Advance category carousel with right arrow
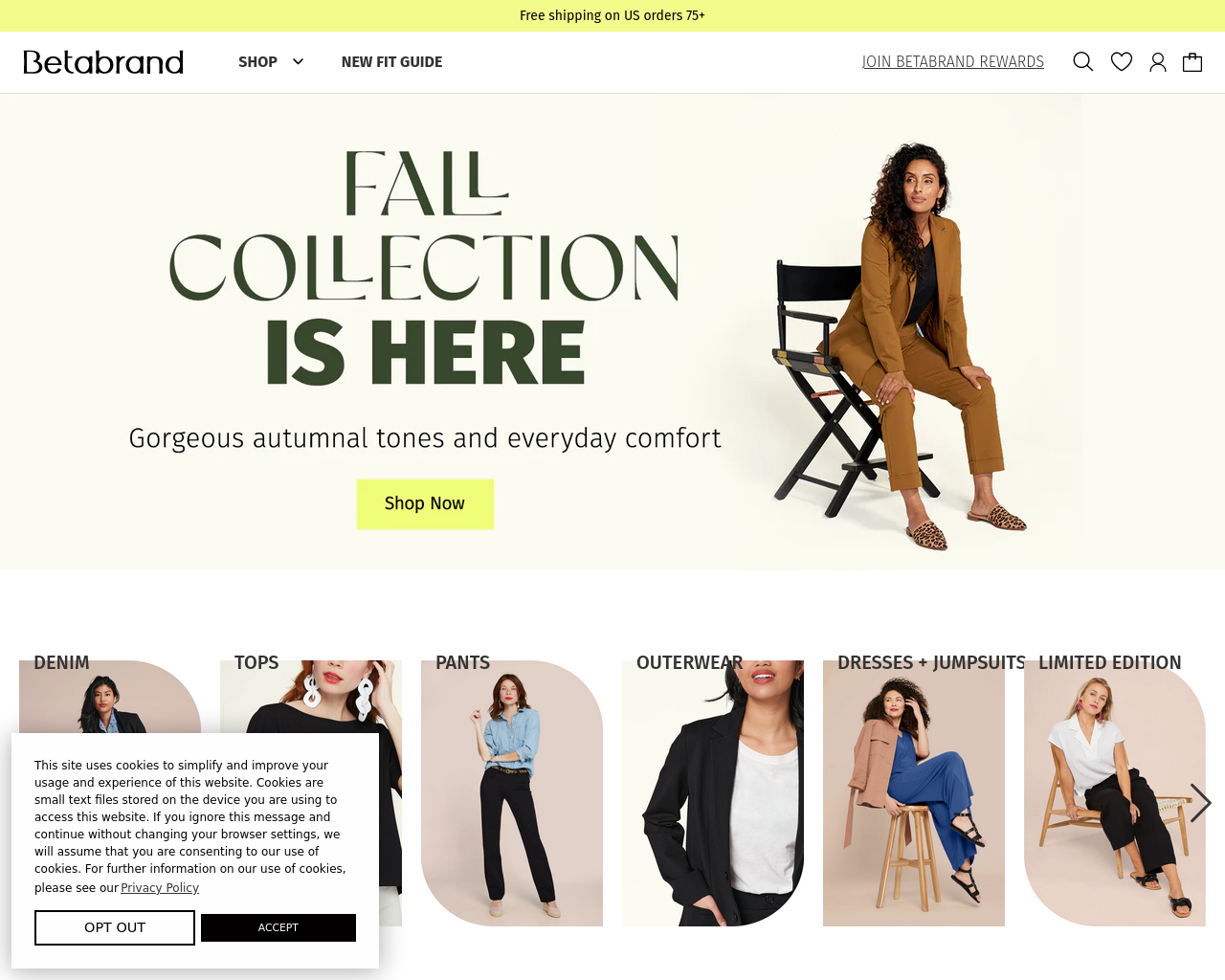The width and height of the screenshot is (1225, 980). 1200,803
